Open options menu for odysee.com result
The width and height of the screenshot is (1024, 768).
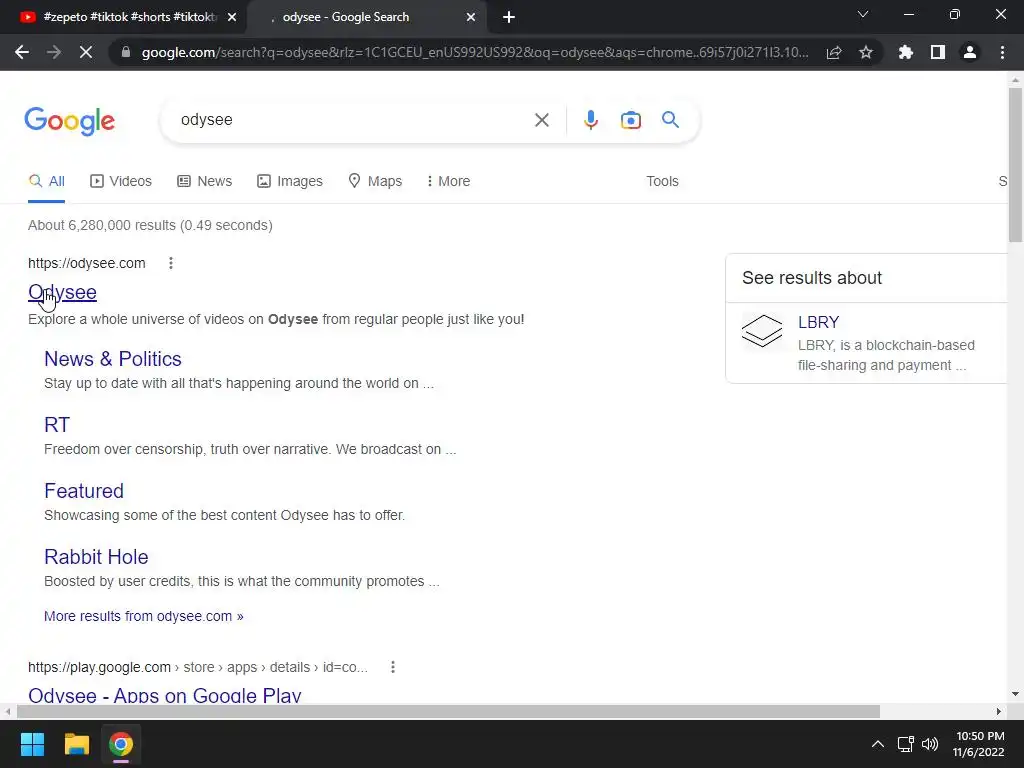pos(170,263)
